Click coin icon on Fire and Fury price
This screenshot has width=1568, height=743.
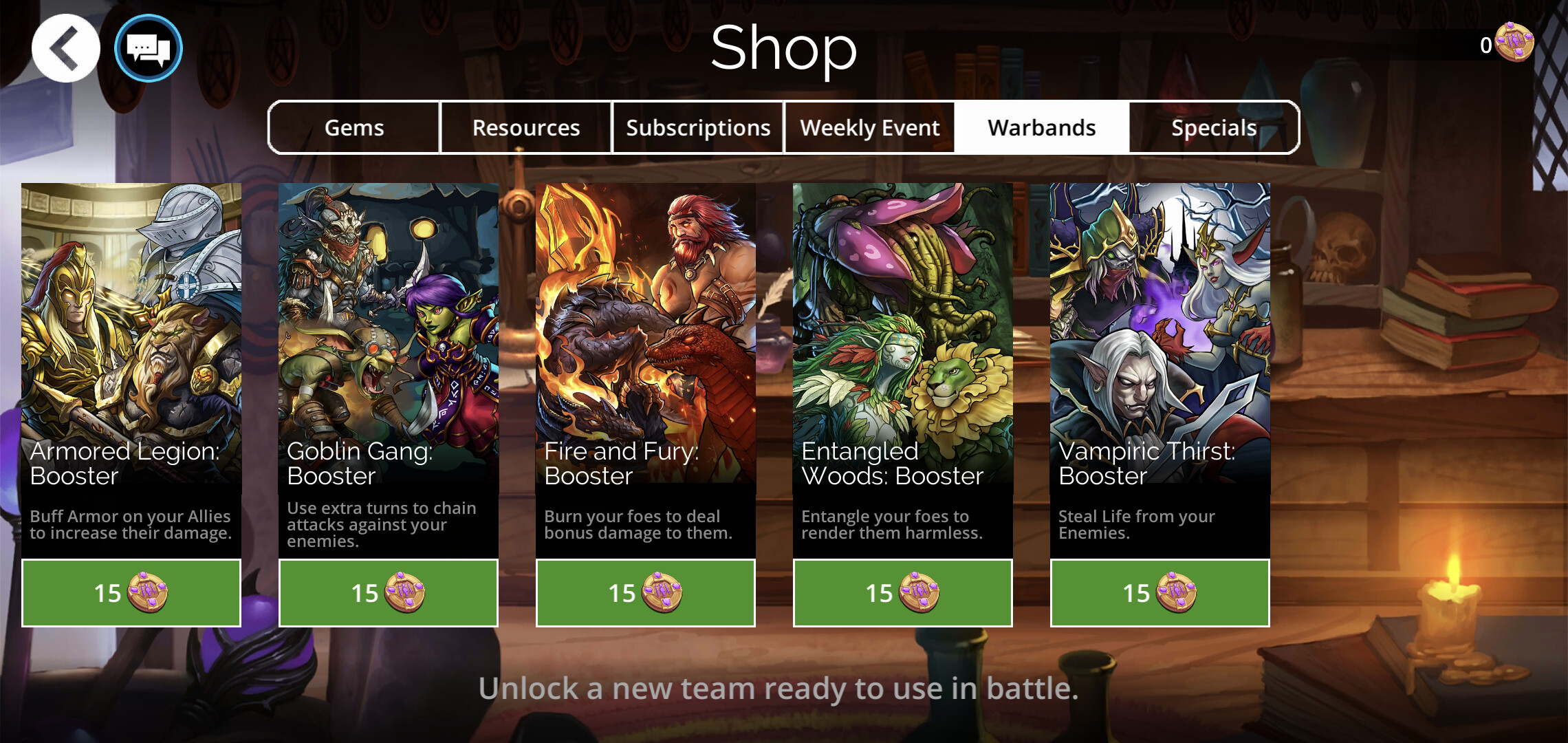point(662,592)
